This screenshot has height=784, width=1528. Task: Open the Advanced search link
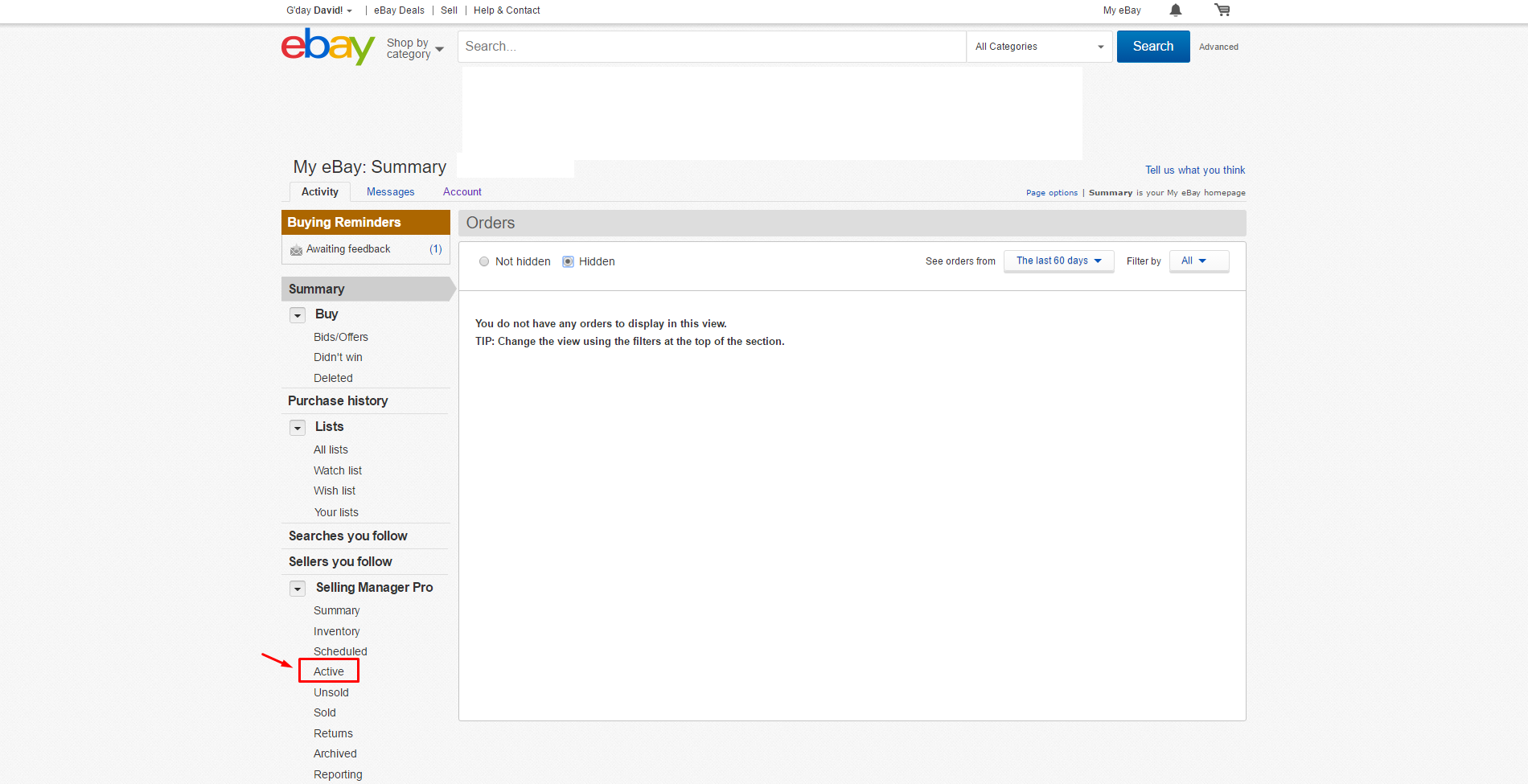tap(1218, 47)
